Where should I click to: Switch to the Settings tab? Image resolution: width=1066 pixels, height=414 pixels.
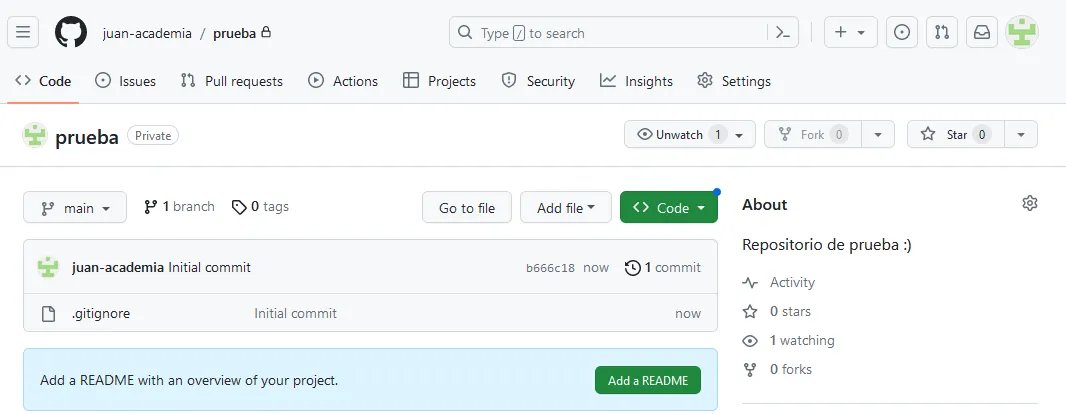coord(734,81)
